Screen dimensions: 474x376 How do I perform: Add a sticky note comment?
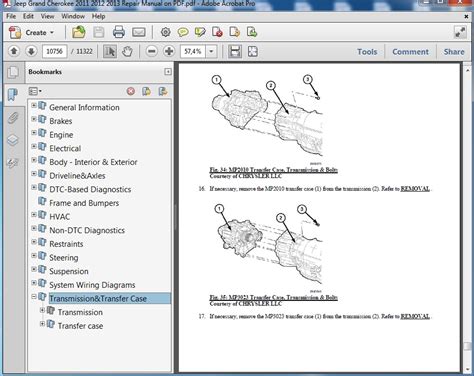coord(183,32)
